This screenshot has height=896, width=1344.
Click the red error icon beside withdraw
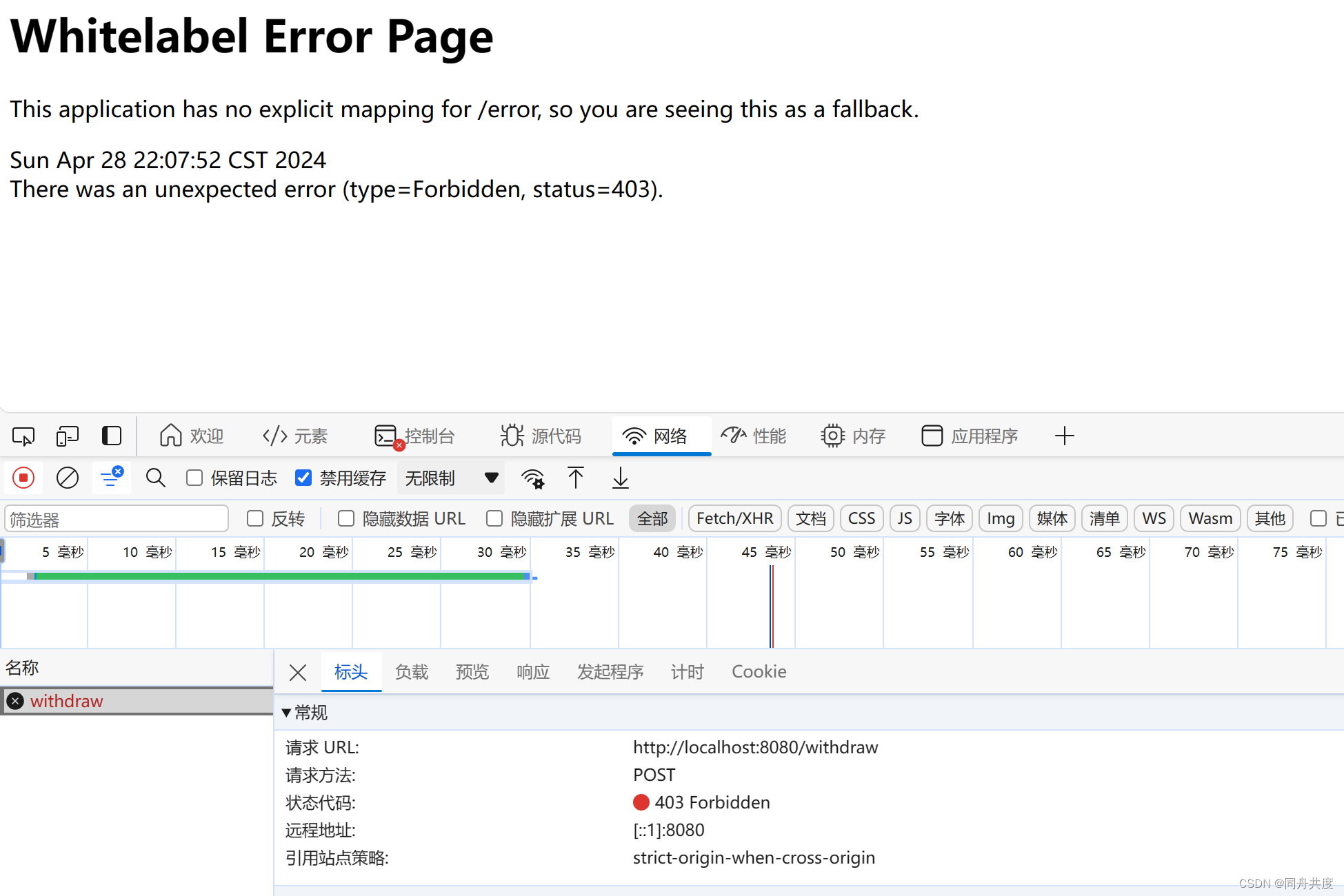click(x=15, y=701)
